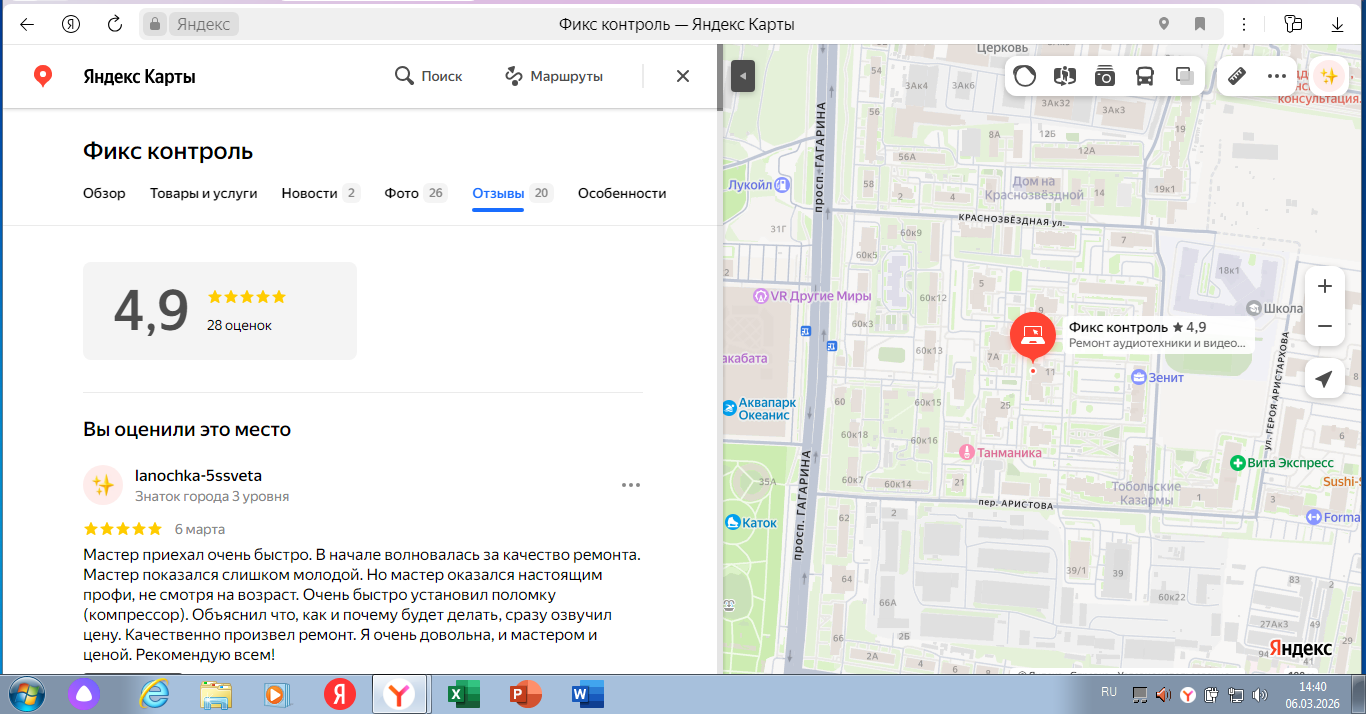This screenshot has height=714, width=1366.
Task: Click the site lock security icon
Action: coord(154,24)
